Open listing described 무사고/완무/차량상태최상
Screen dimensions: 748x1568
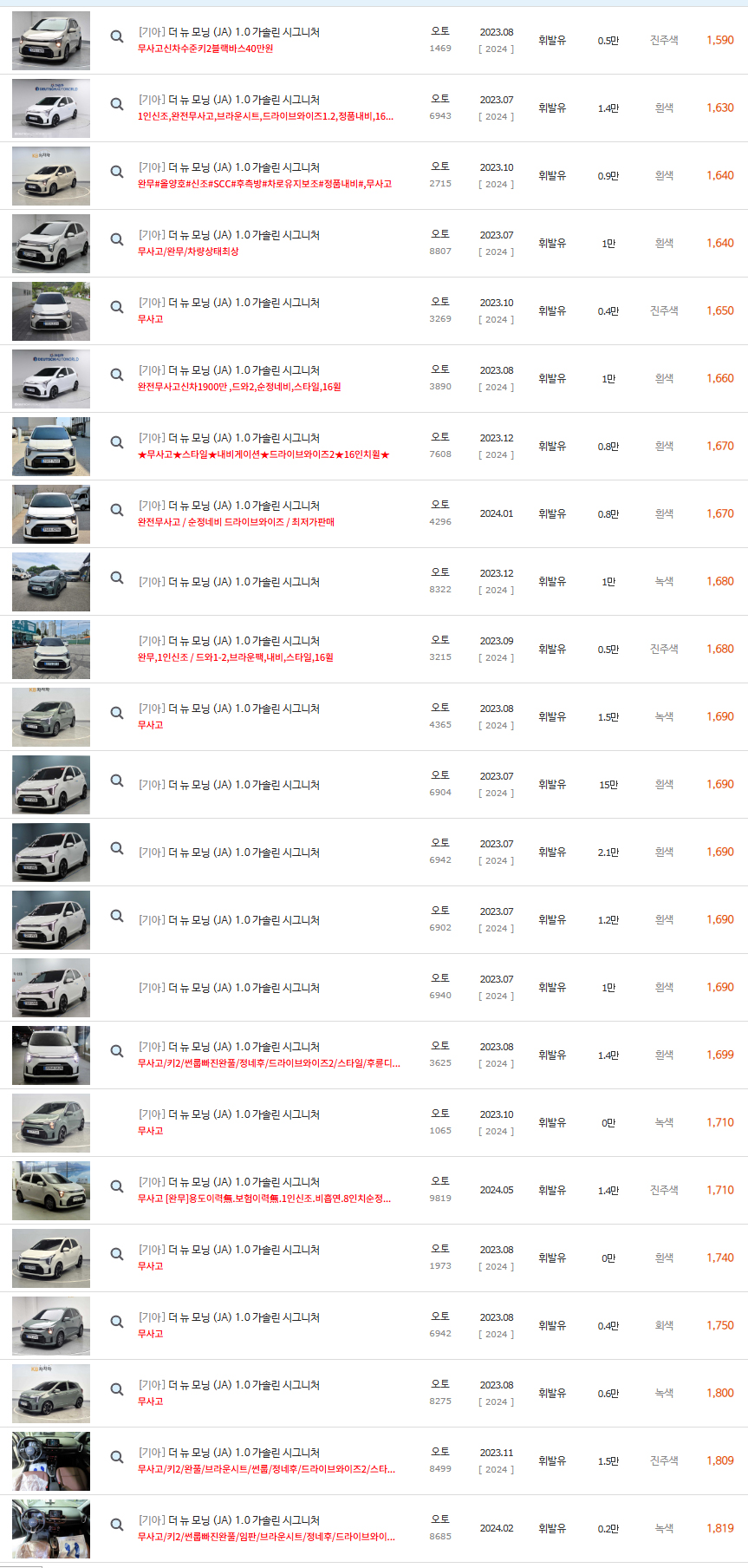(188, 252)
